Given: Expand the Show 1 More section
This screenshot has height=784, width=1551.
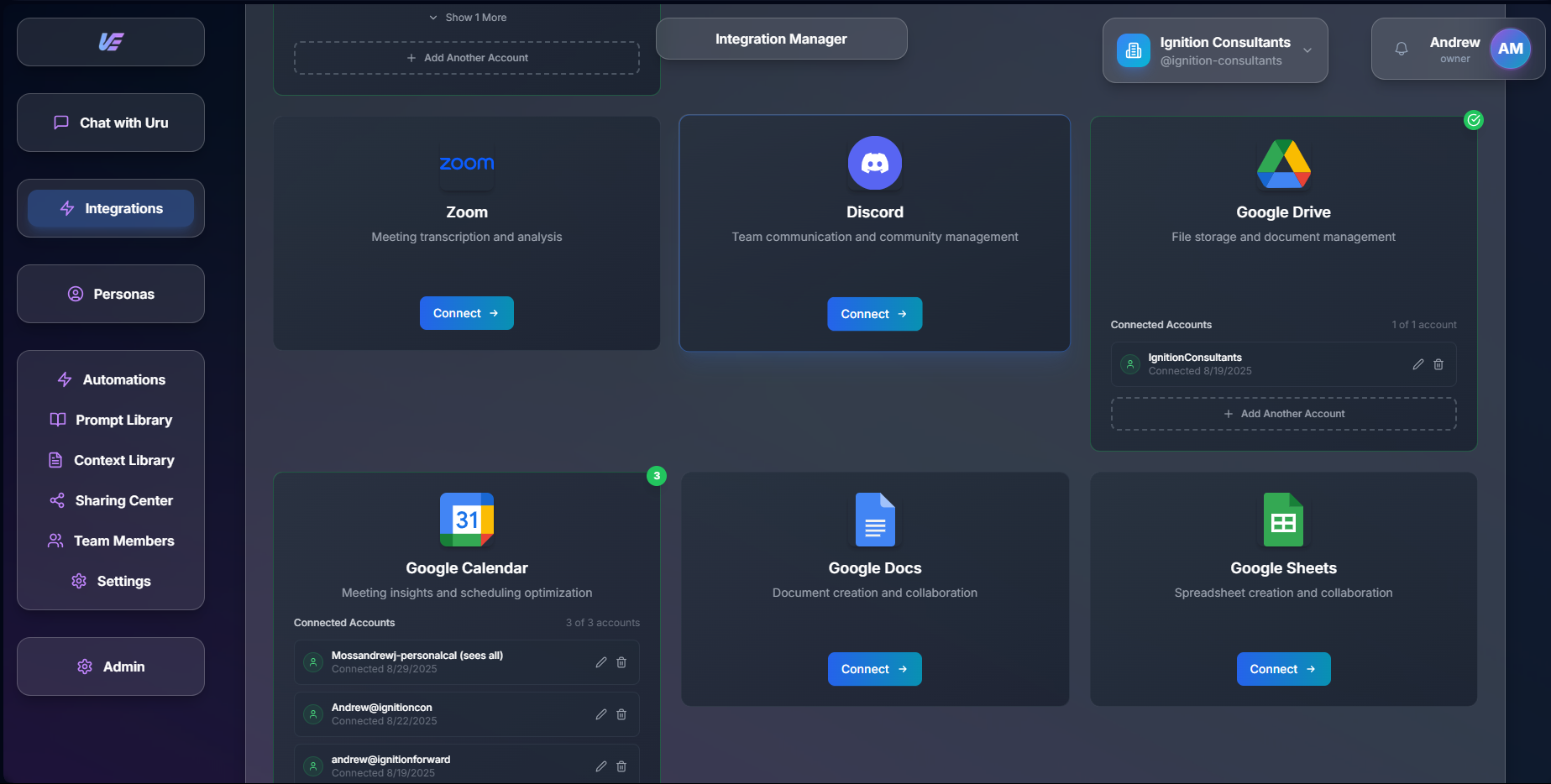Looking at the screenshot, I should coord(467,17).
